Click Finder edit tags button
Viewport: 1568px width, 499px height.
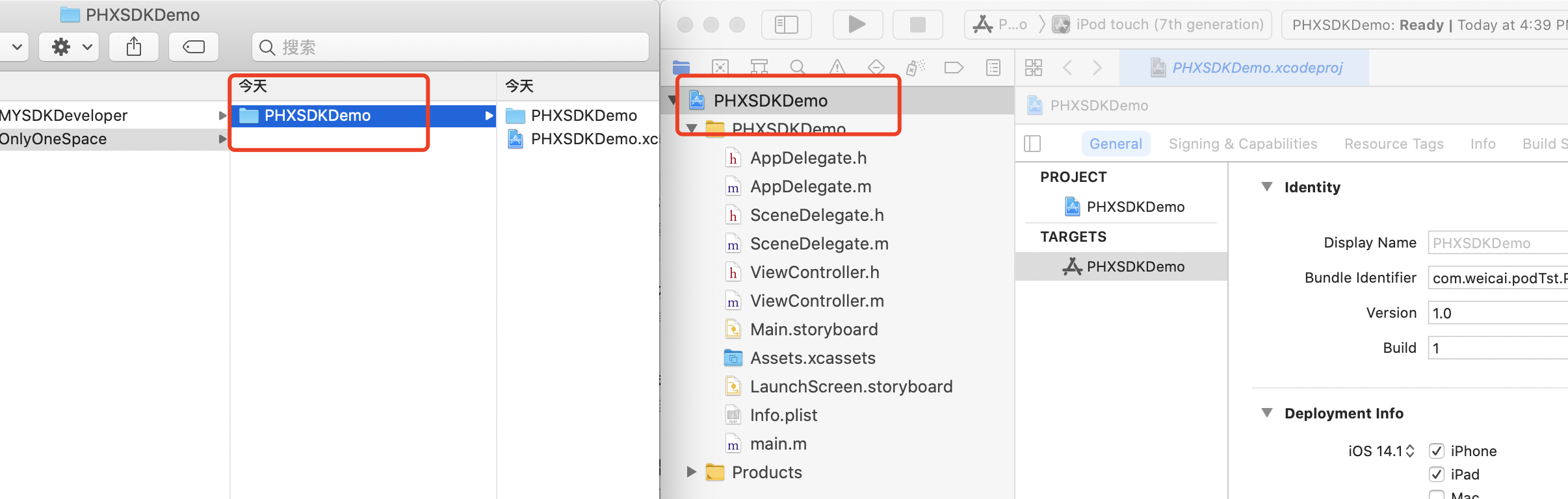coord(194,47)
